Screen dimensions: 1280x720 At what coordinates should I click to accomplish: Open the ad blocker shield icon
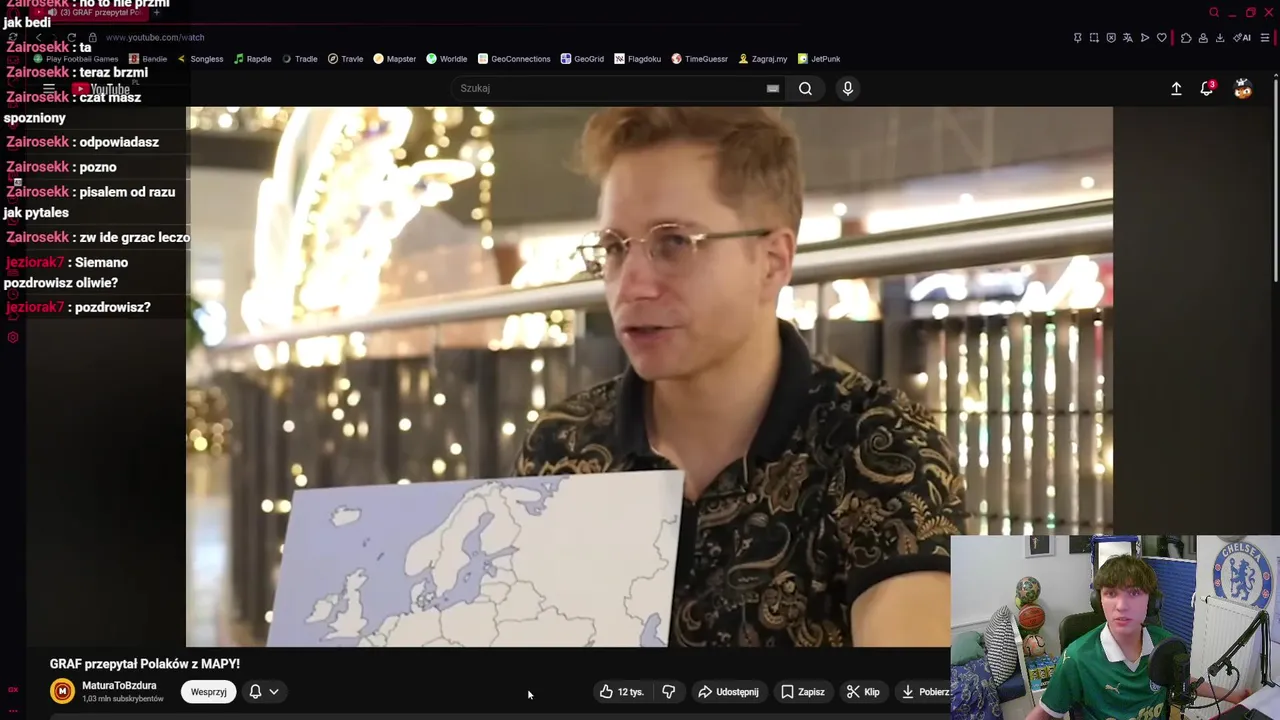(x=1111, y=38)
